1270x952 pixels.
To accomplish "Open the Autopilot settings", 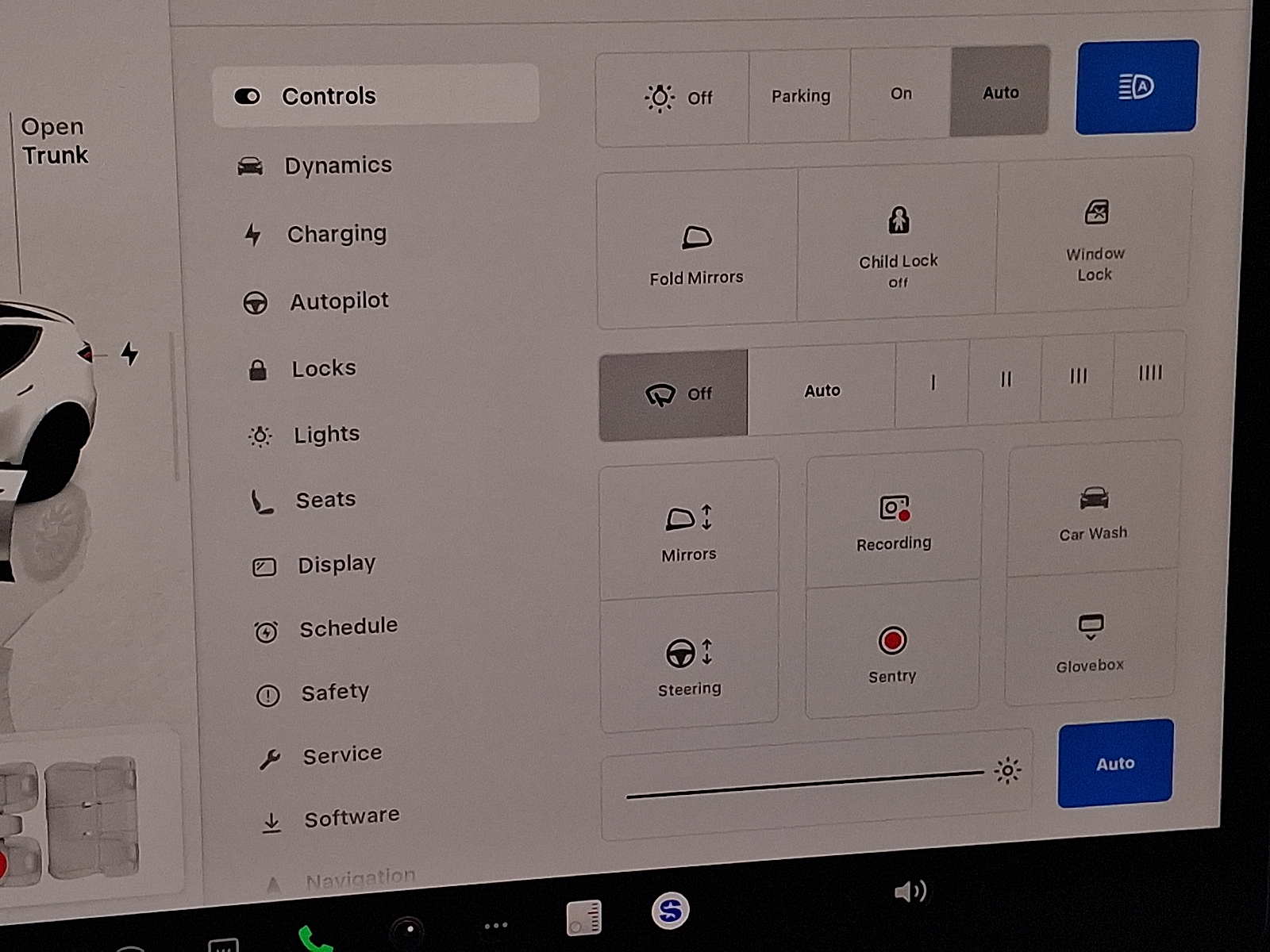I will (x=339, y=301).
